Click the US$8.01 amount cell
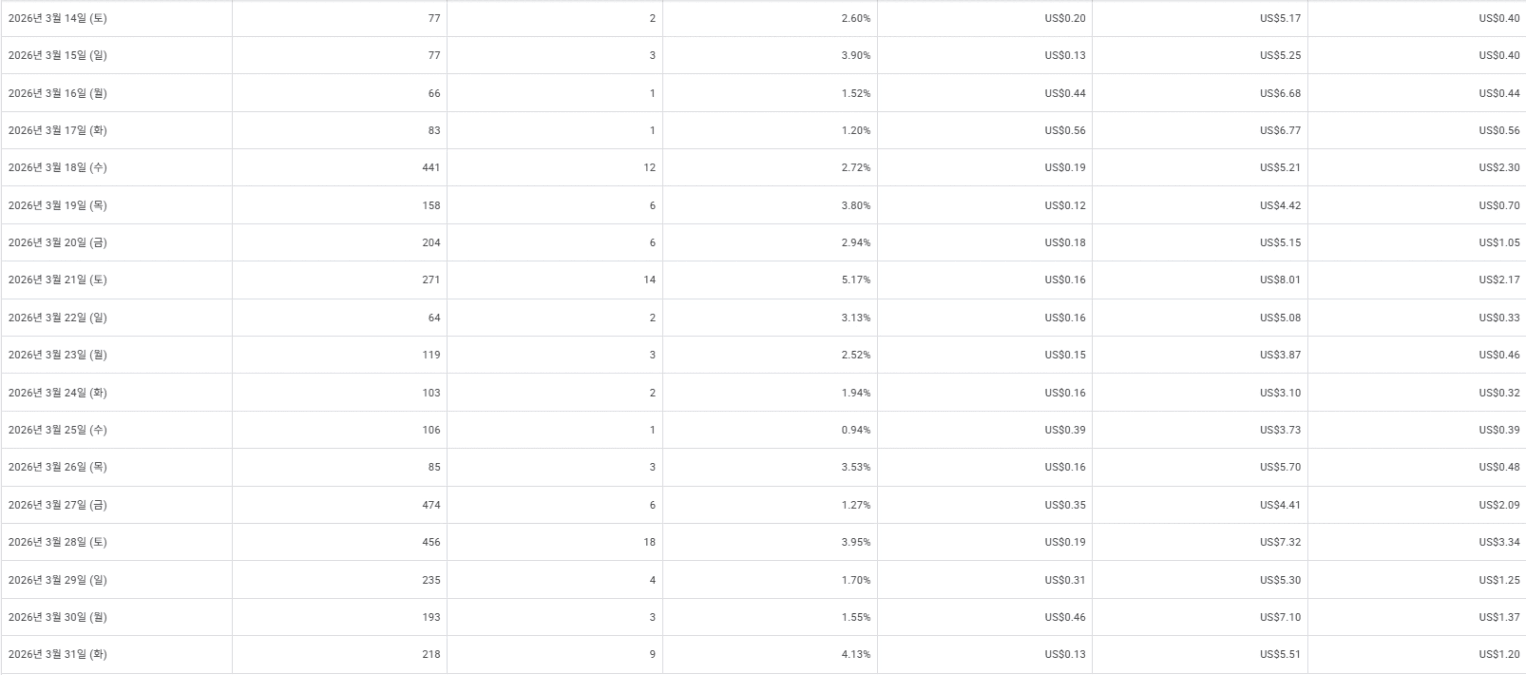This screenshot has height=675, width=1526. (1280, 280)
